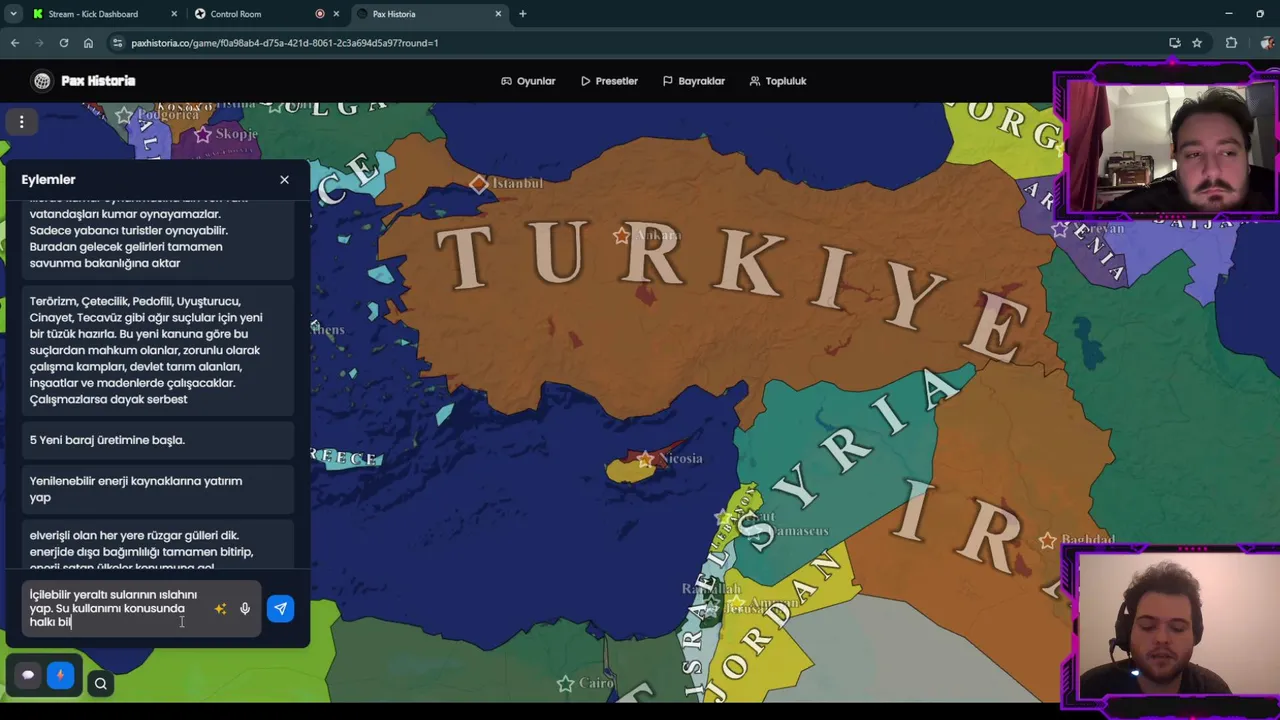This screenshot has width=1280, height=720.
Task: Close the Control Room tab
Action: pyautogui.click(x=336, y=14)
